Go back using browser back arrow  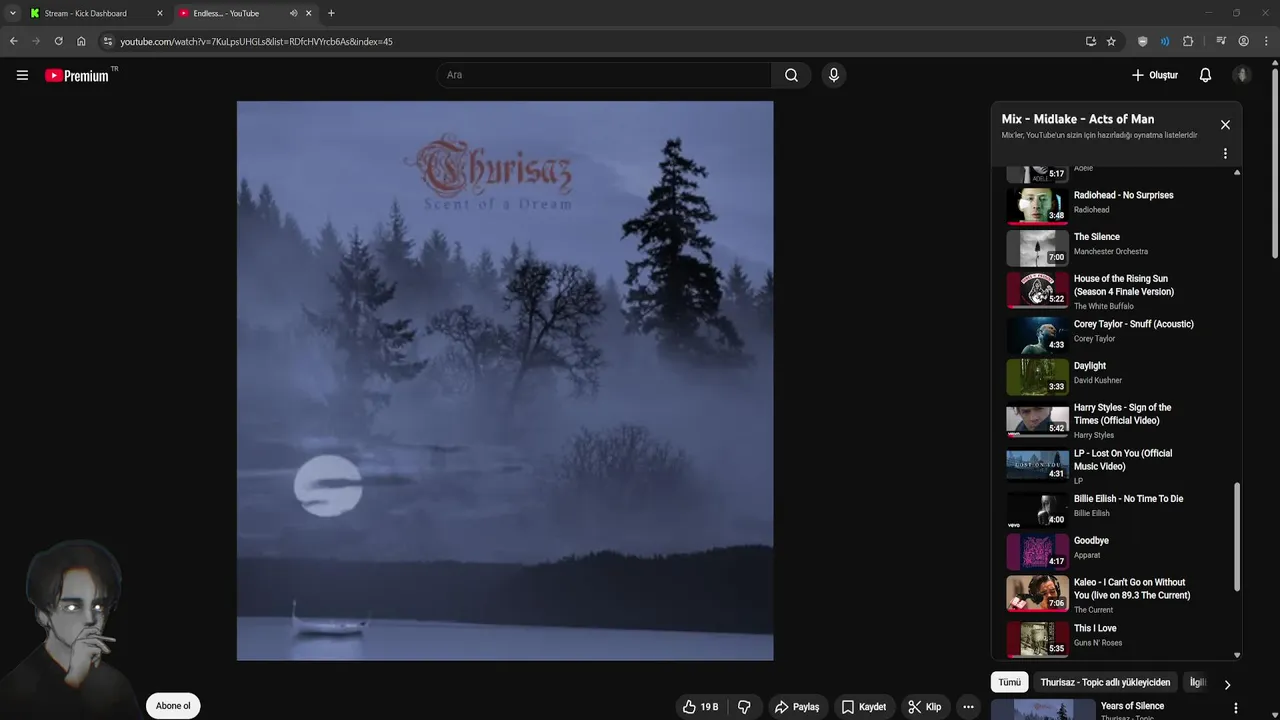[x=13, y=41]
